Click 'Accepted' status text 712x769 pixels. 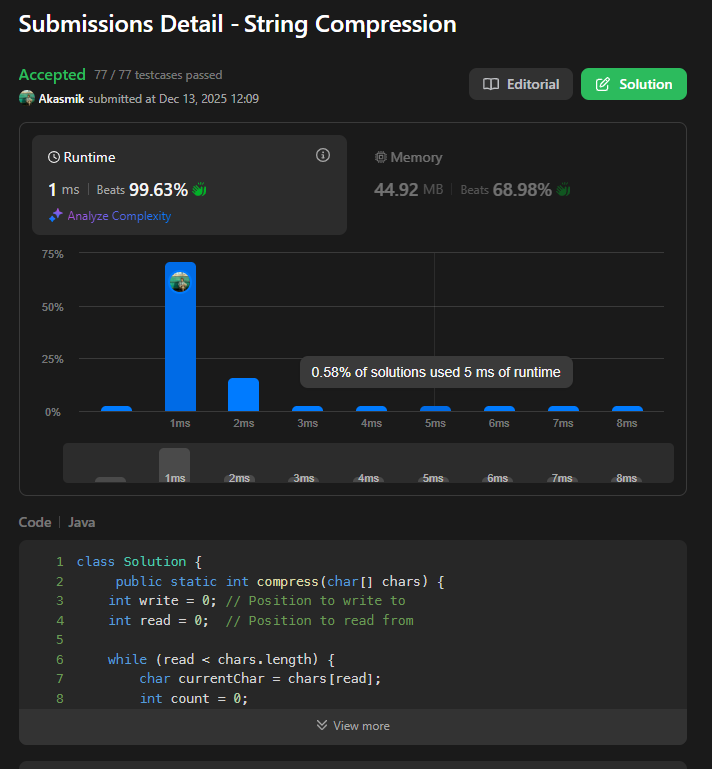pos(52,75)
